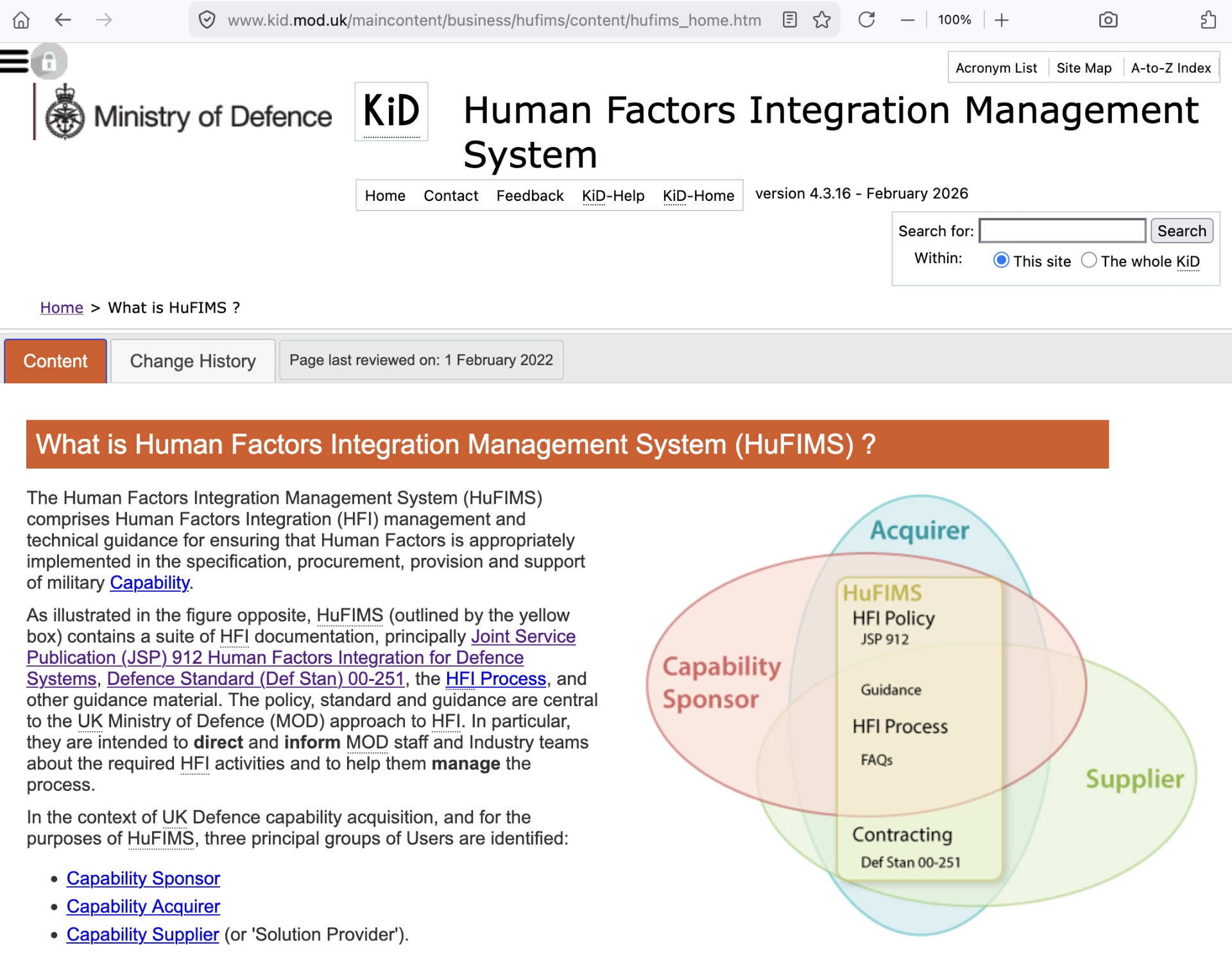Take a screenshot with the camera icon
The width and height of the screenshot is (1232, 968).
(x=1108, y=20)
